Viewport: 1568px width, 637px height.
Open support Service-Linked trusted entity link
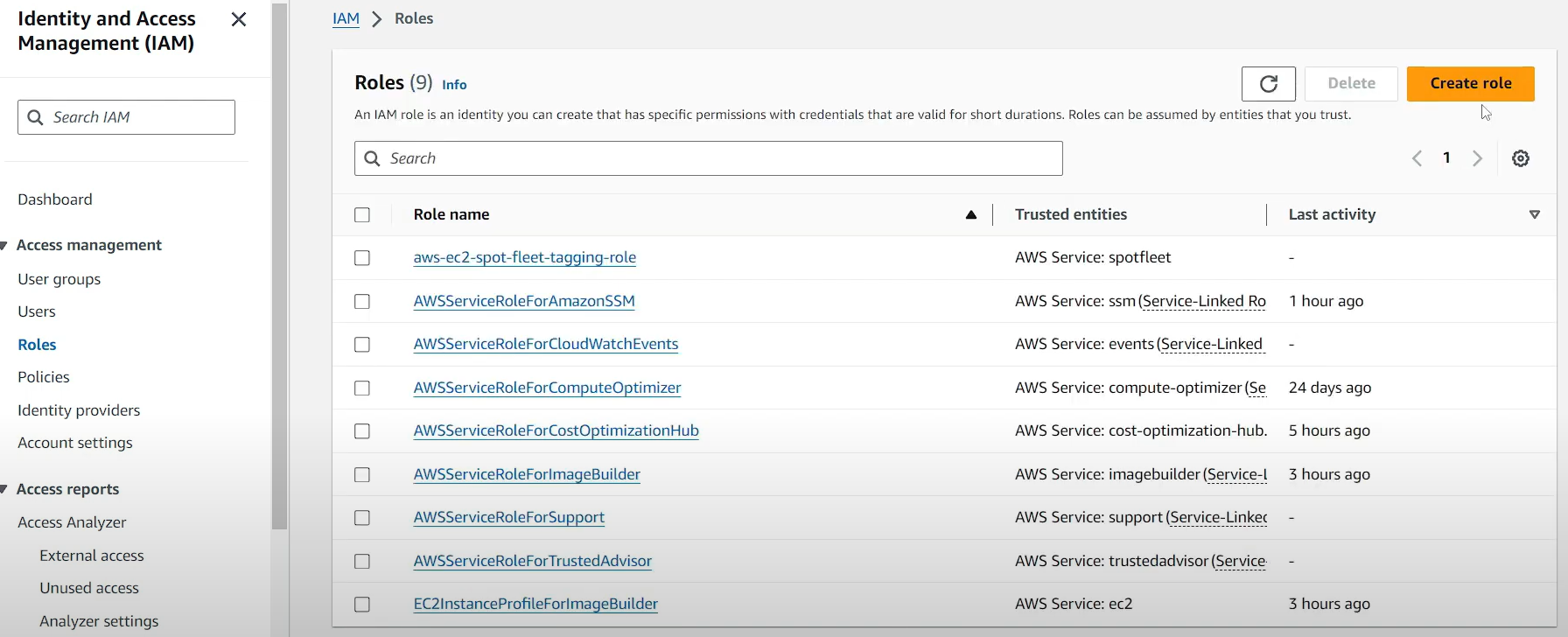coord(1217,517)
